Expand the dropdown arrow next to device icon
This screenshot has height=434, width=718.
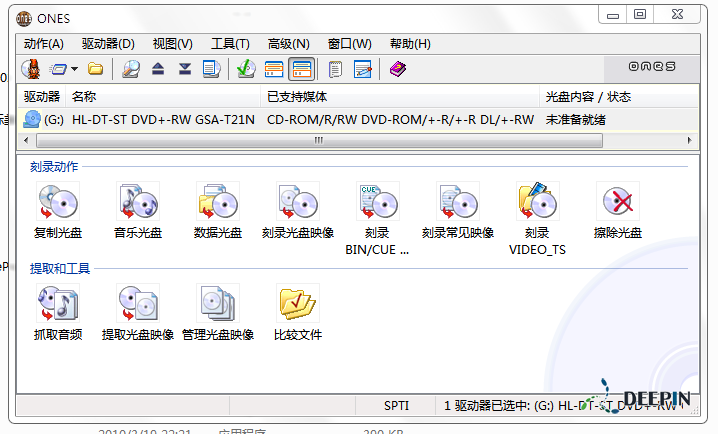[74, 69]
